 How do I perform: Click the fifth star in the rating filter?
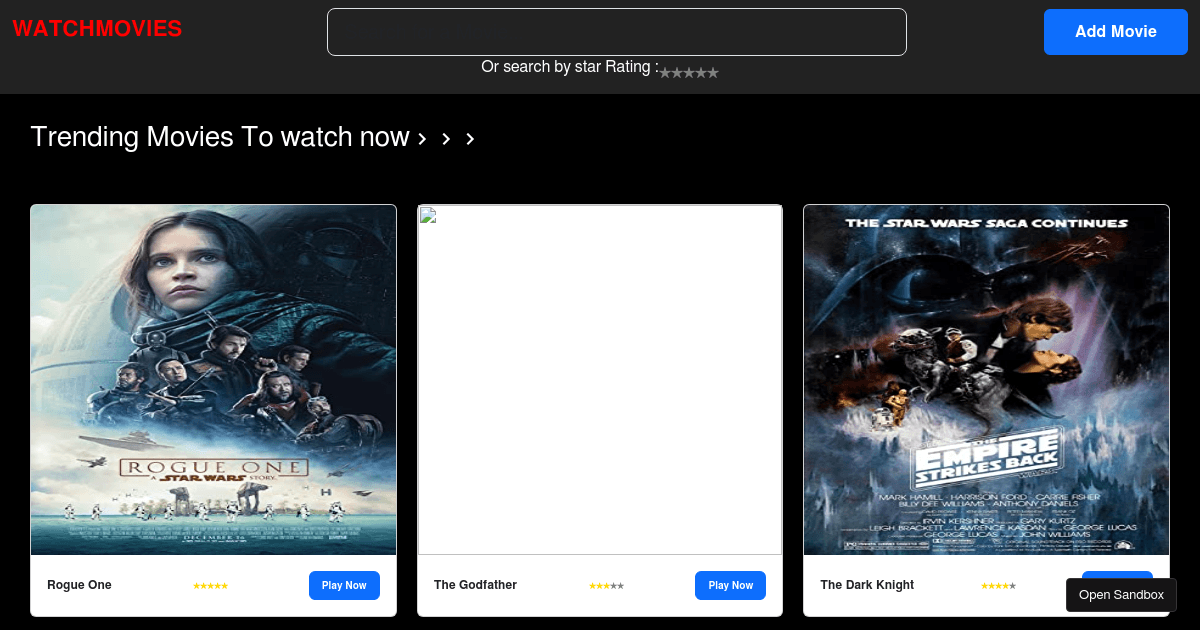click(x=712, y=72)
